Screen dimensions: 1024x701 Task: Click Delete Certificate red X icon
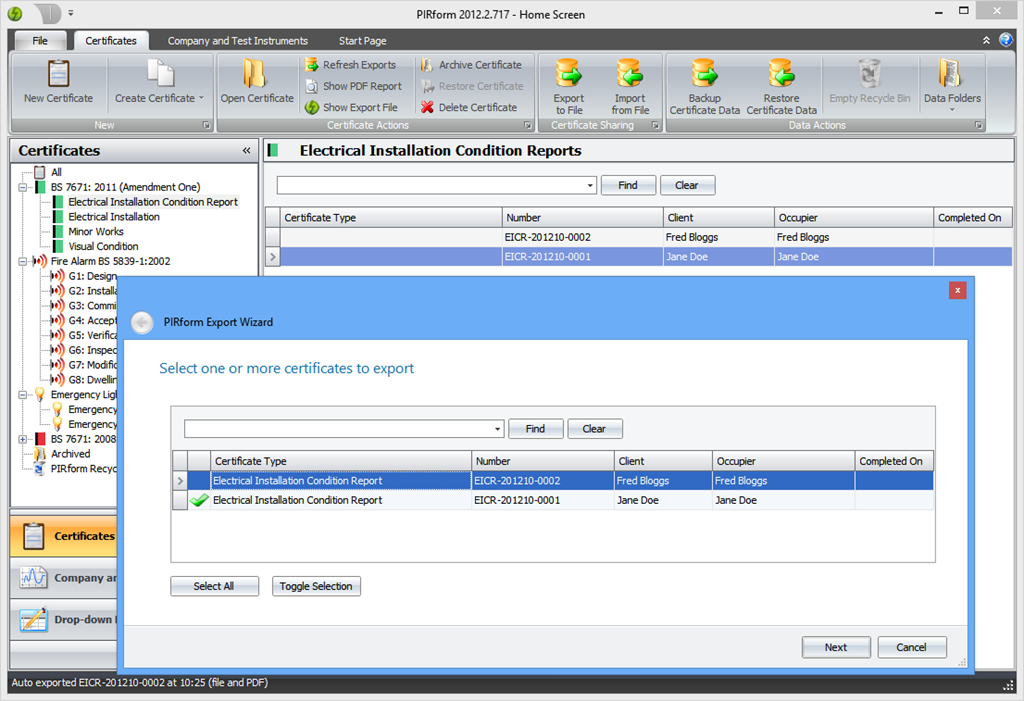[428, 107]
